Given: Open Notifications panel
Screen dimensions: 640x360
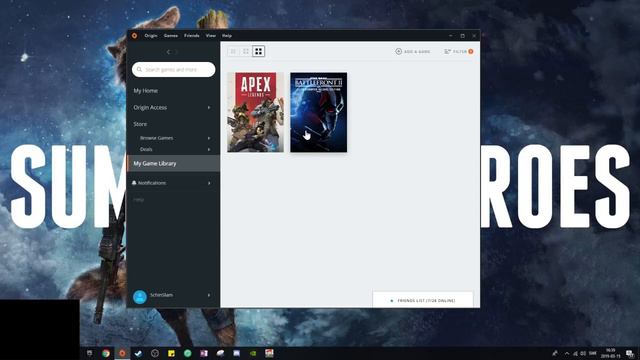Looking at the screenshot, I should point(152,183).
